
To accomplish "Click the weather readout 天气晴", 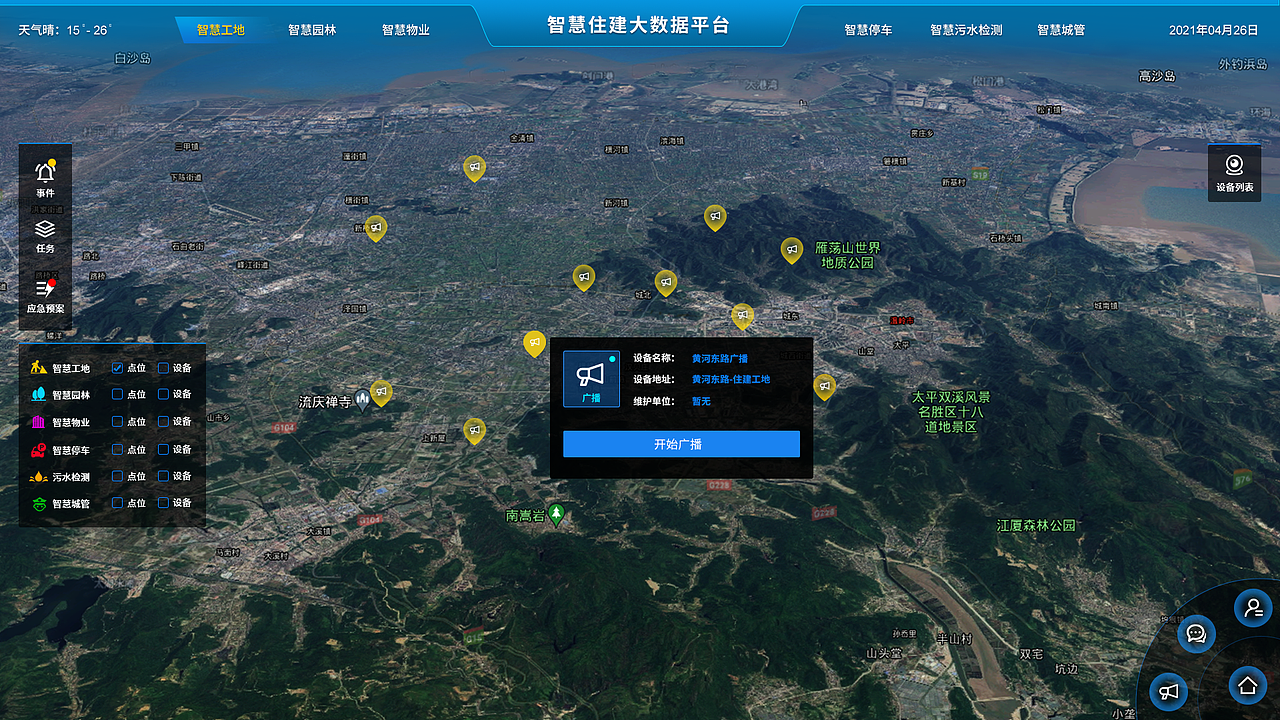I will (65, 30).
